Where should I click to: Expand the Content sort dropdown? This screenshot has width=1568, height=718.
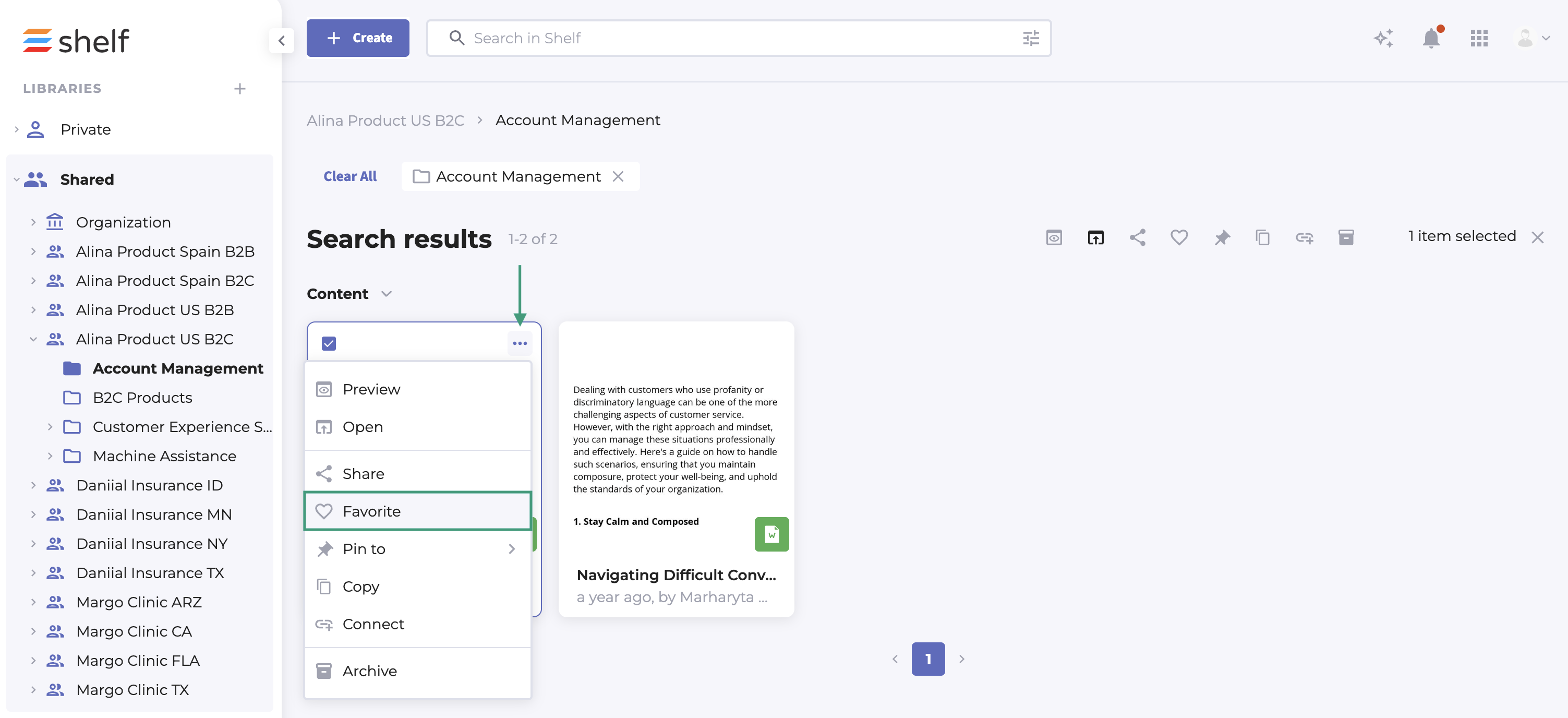click(x=386, y=294)
